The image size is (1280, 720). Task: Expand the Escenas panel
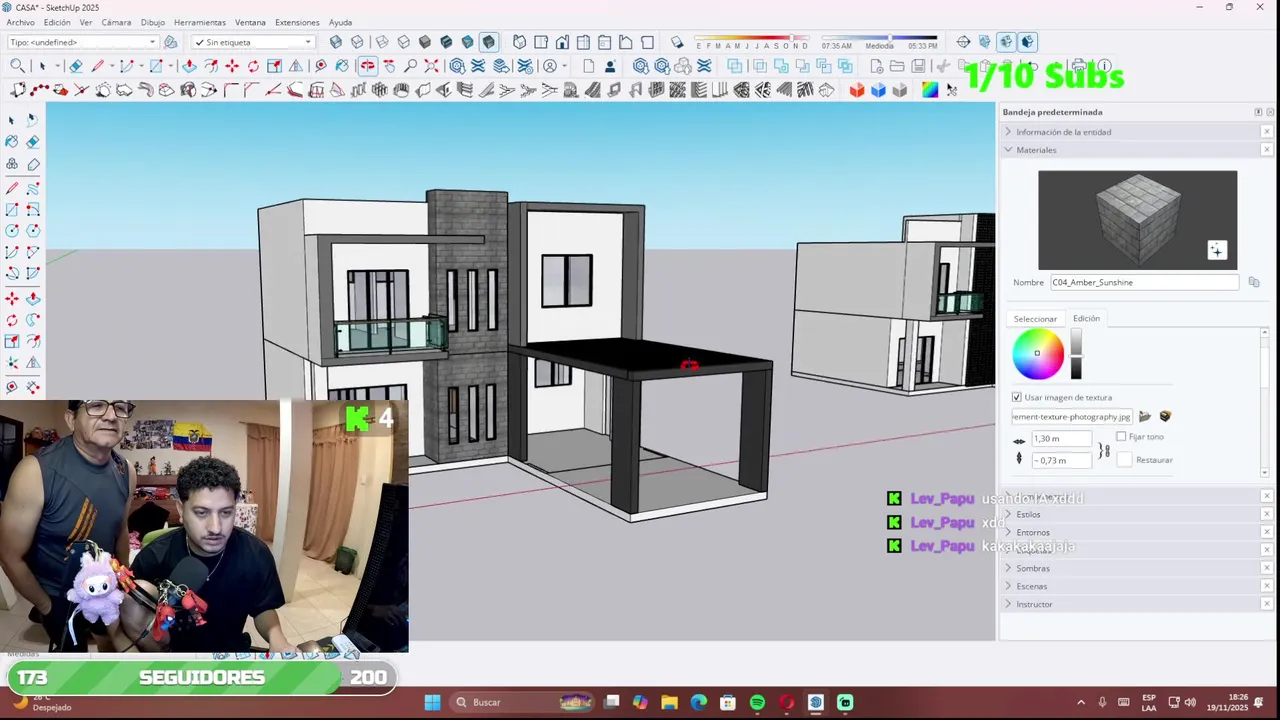click(1031, 586)
